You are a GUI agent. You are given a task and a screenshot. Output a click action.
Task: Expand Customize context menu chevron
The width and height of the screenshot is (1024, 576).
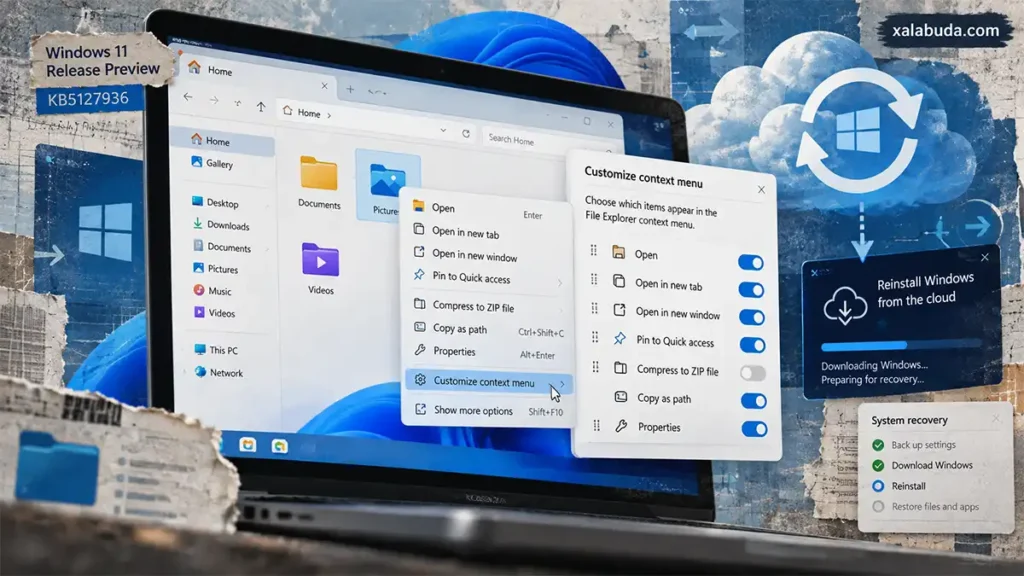tap(562, 384)
